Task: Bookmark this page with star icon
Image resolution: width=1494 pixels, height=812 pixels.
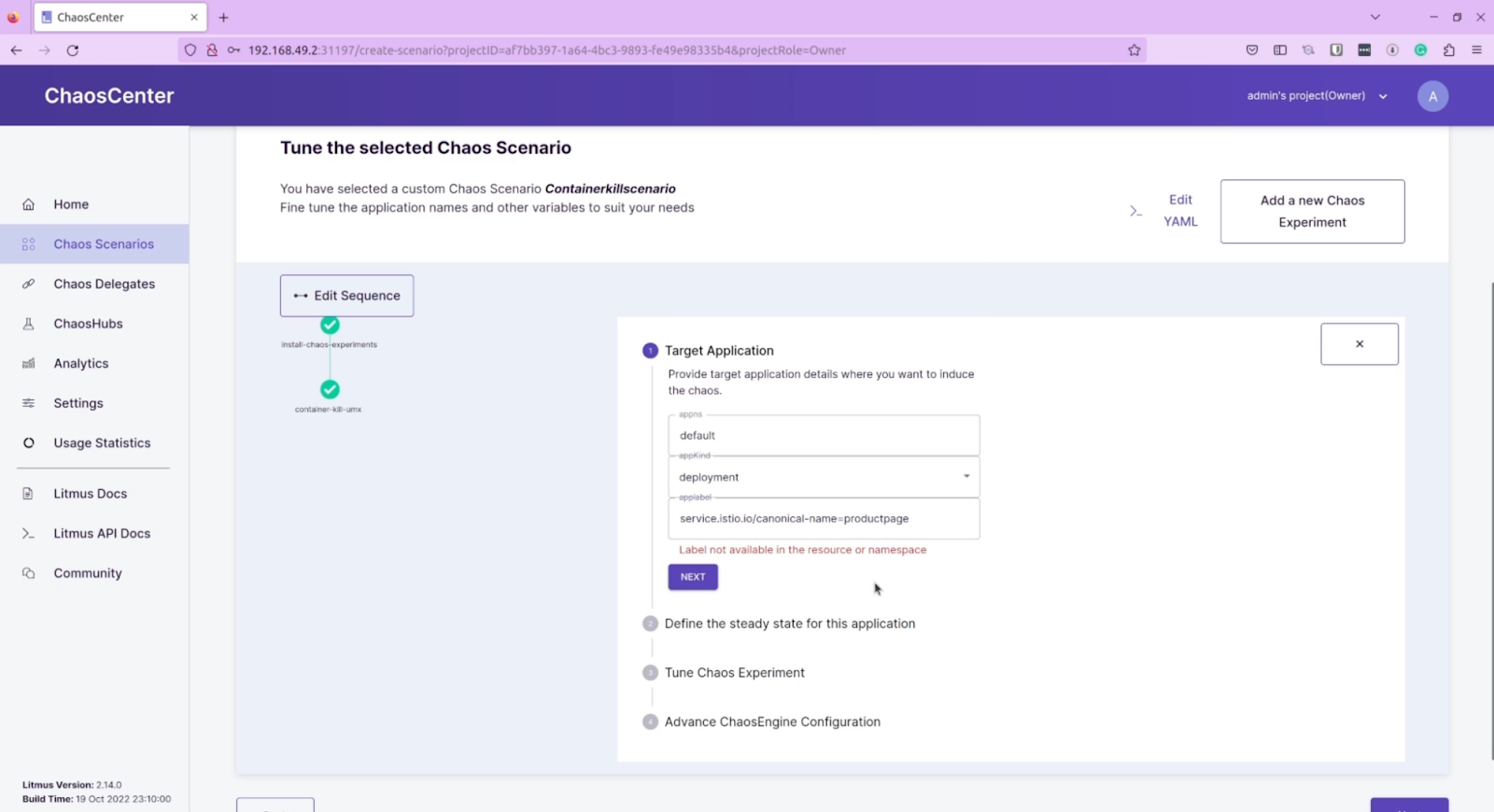Action: click(x=1134, y=50)
